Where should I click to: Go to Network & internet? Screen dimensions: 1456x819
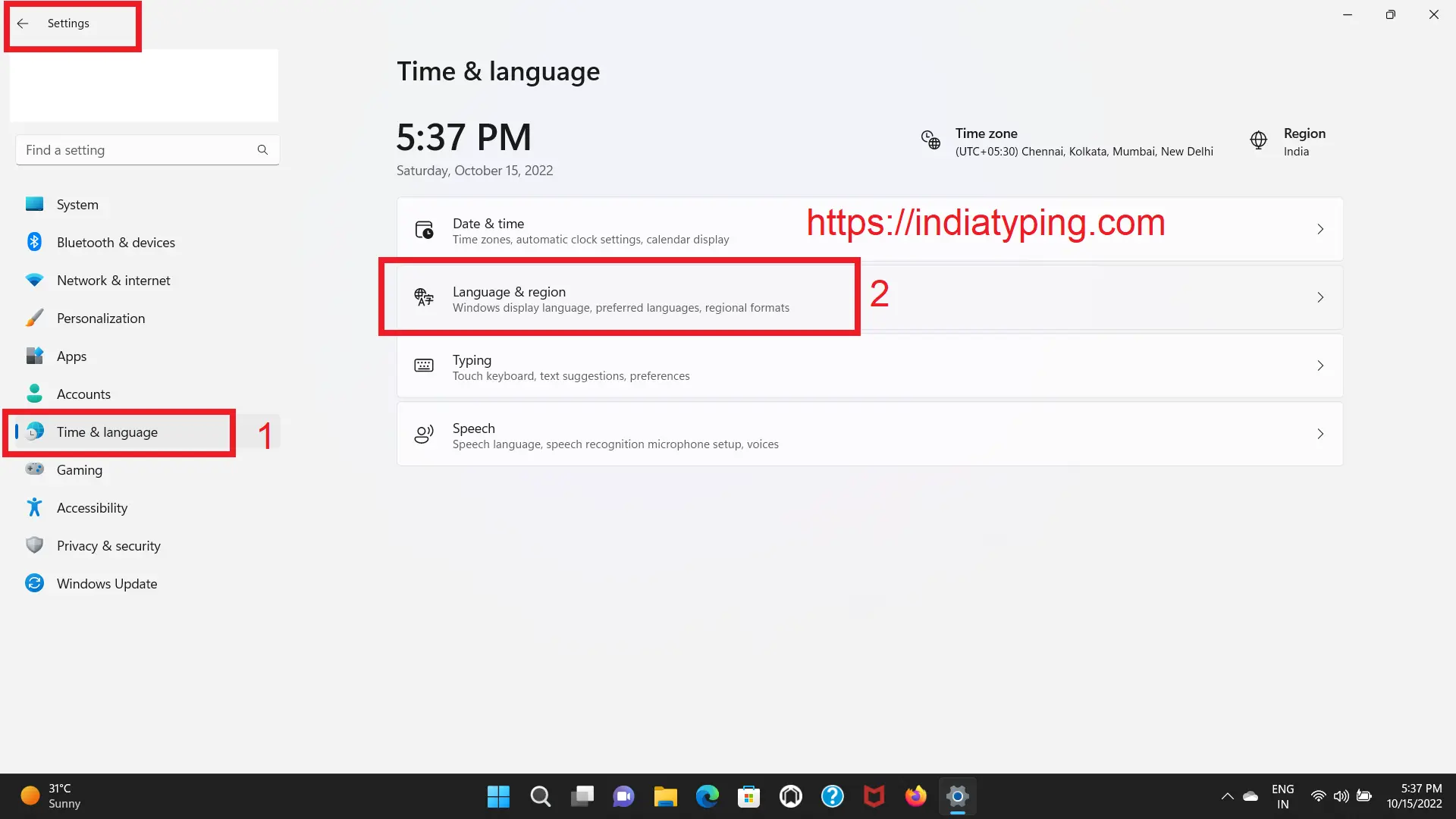[x=147, y=280]
